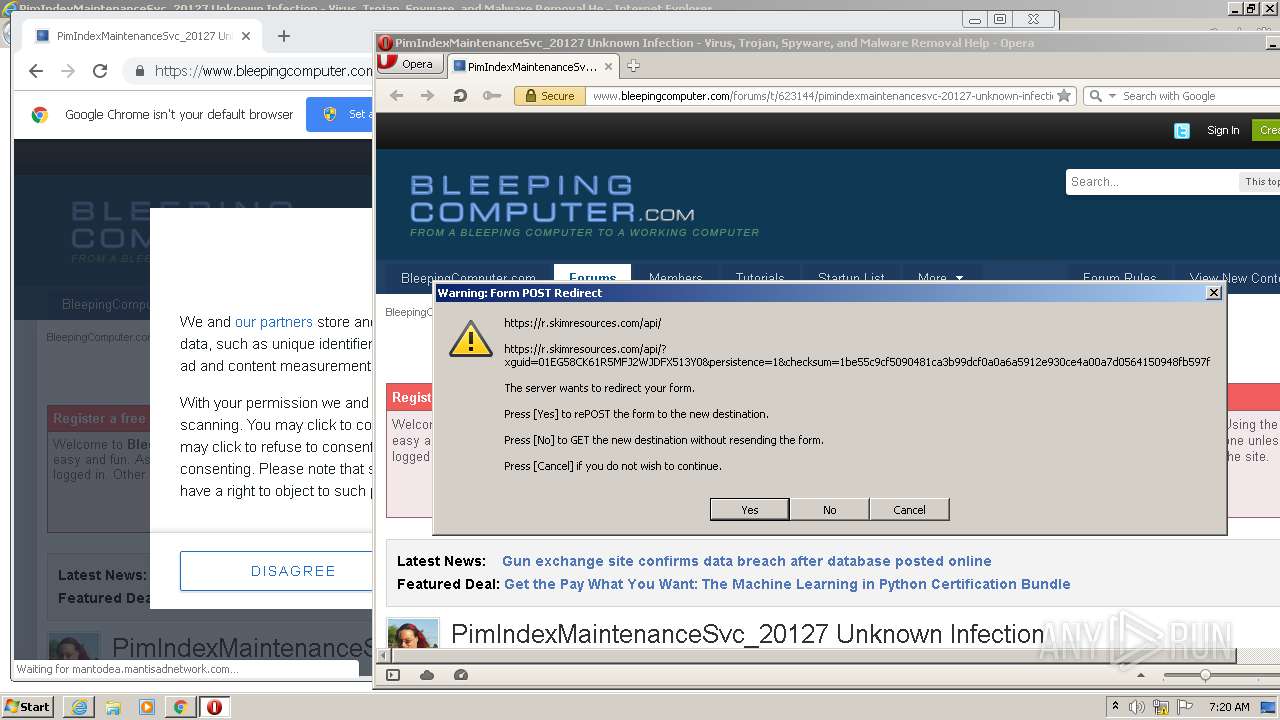
Task: Go back in Chrome
Action: click(x=36, y=71)
